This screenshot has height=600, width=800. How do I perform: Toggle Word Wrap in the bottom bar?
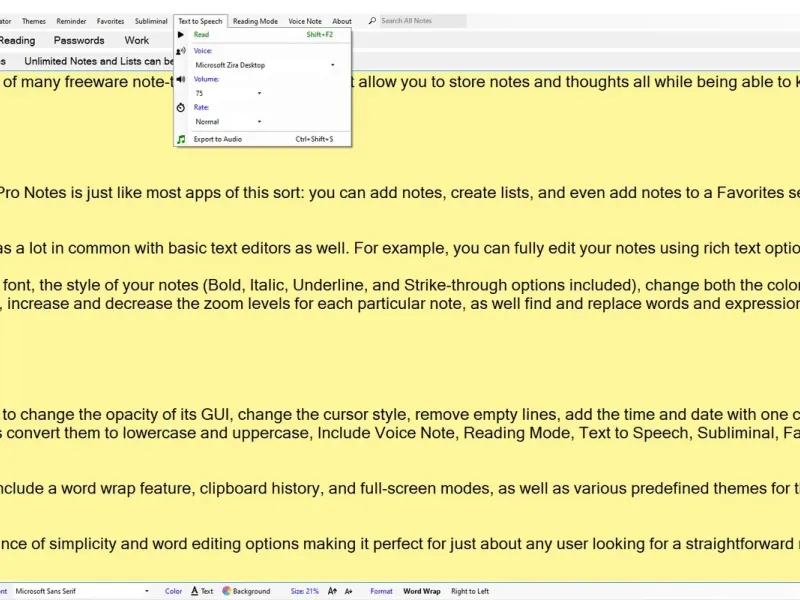(x=422, y=591)
